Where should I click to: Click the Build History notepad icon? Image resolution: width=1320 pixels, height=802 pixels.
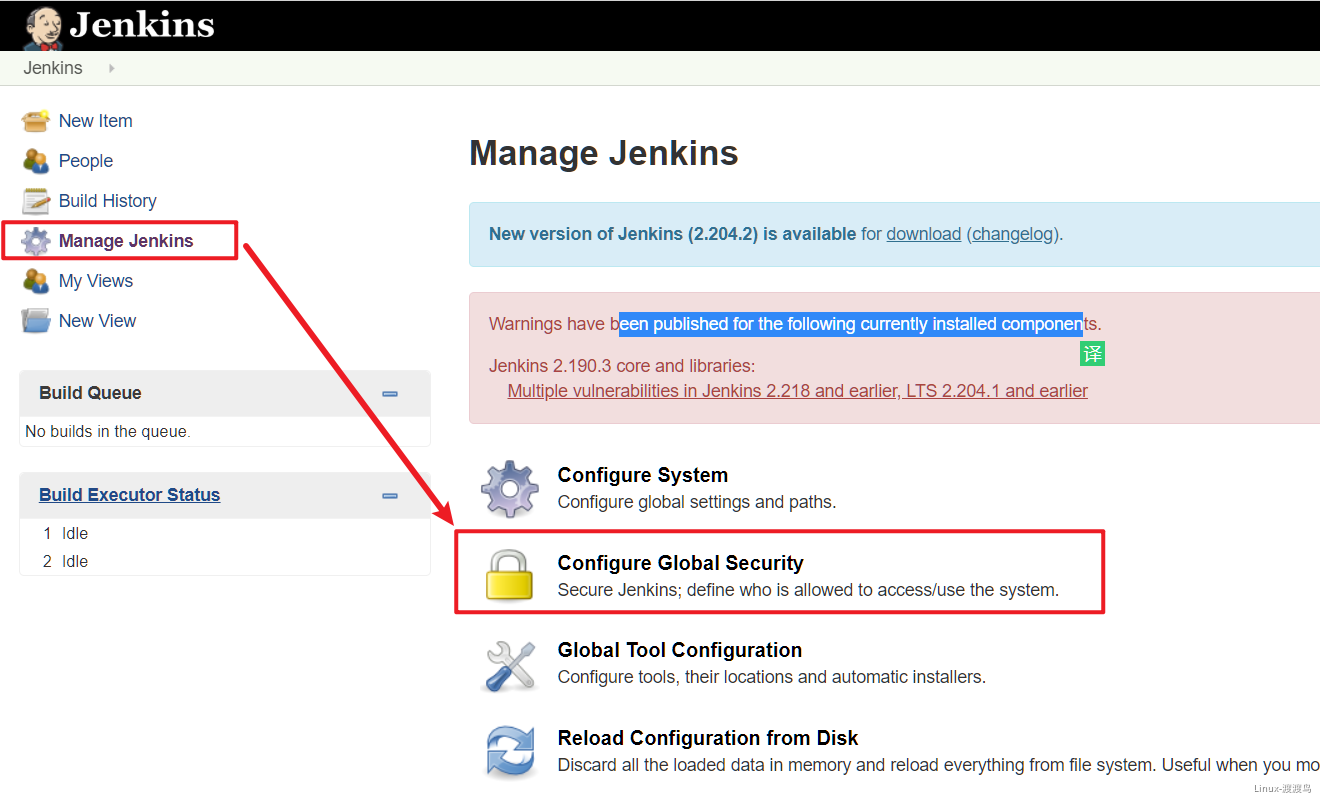tap(36, 201)
